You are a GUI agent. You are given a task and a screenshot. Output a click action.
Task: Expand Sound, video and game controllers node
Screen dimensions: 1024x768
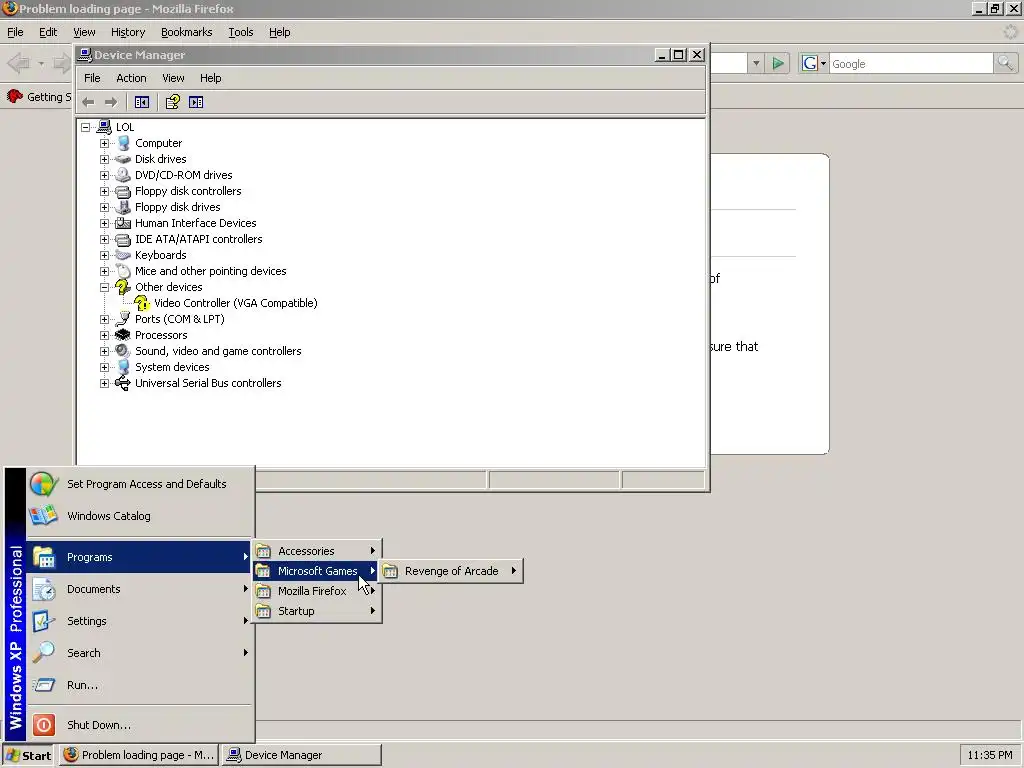pyautogui.click(x=104, y=351)
